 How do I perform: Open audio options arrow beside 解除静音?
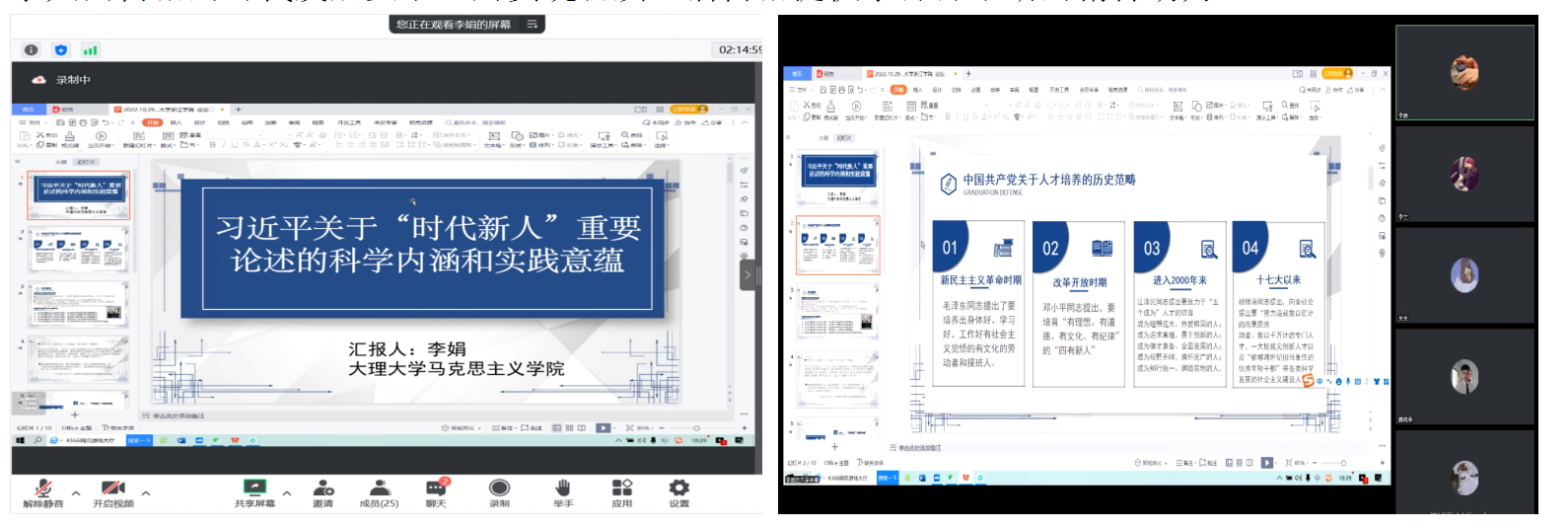point(76,492)
